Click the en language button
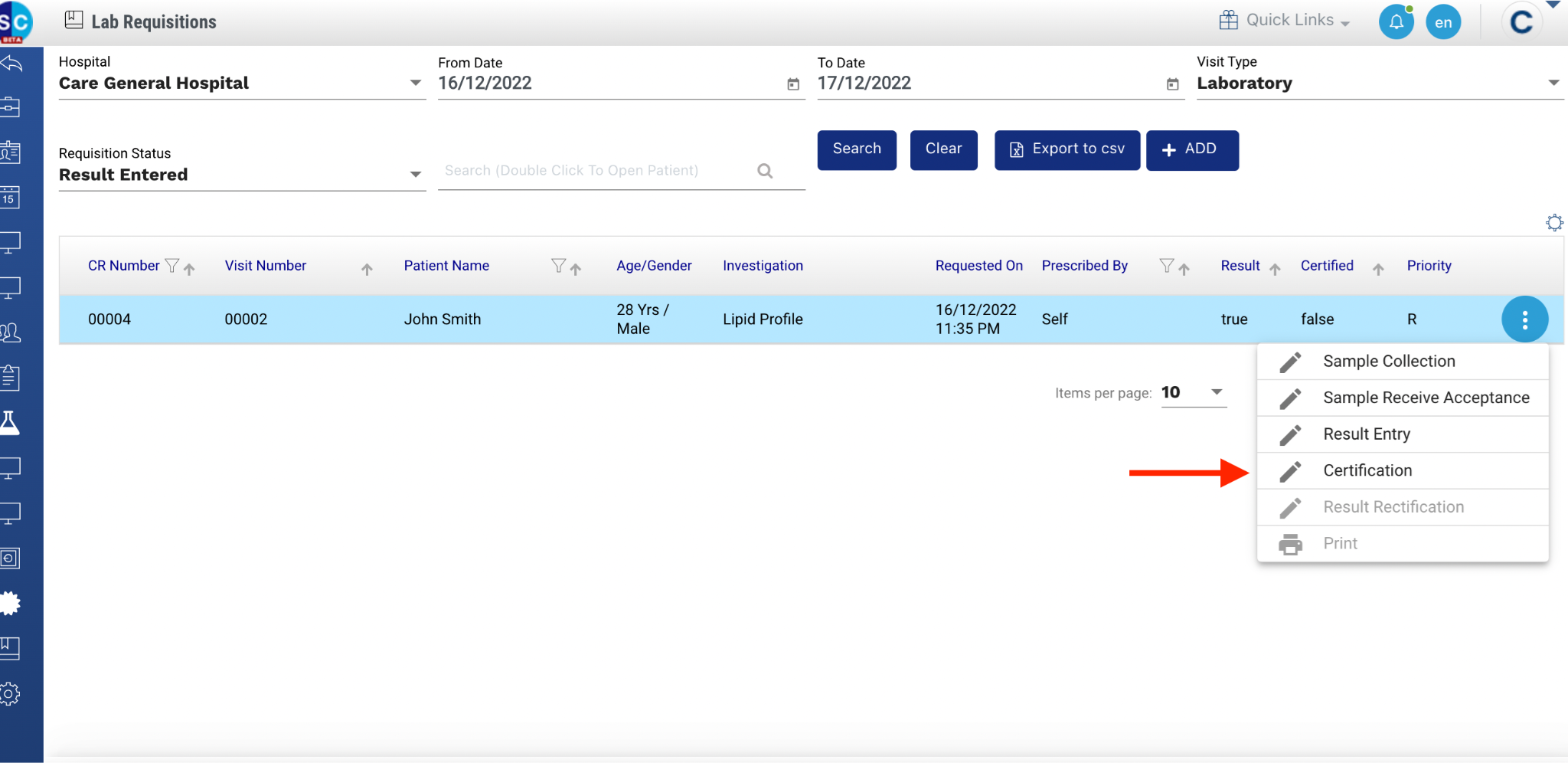This screenshot has height=763, width=1568. tap(1443, 22)
